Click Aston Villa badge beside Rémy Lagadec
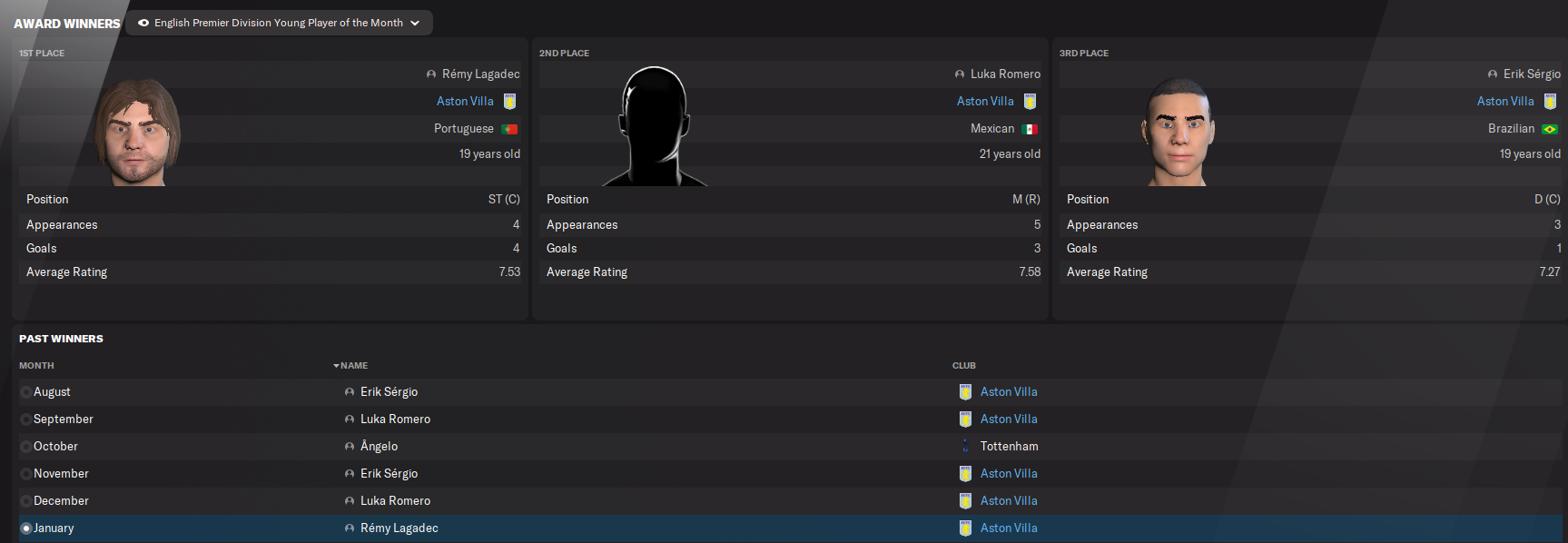This screenshot has width=1568, height=543. coord(509,102)
